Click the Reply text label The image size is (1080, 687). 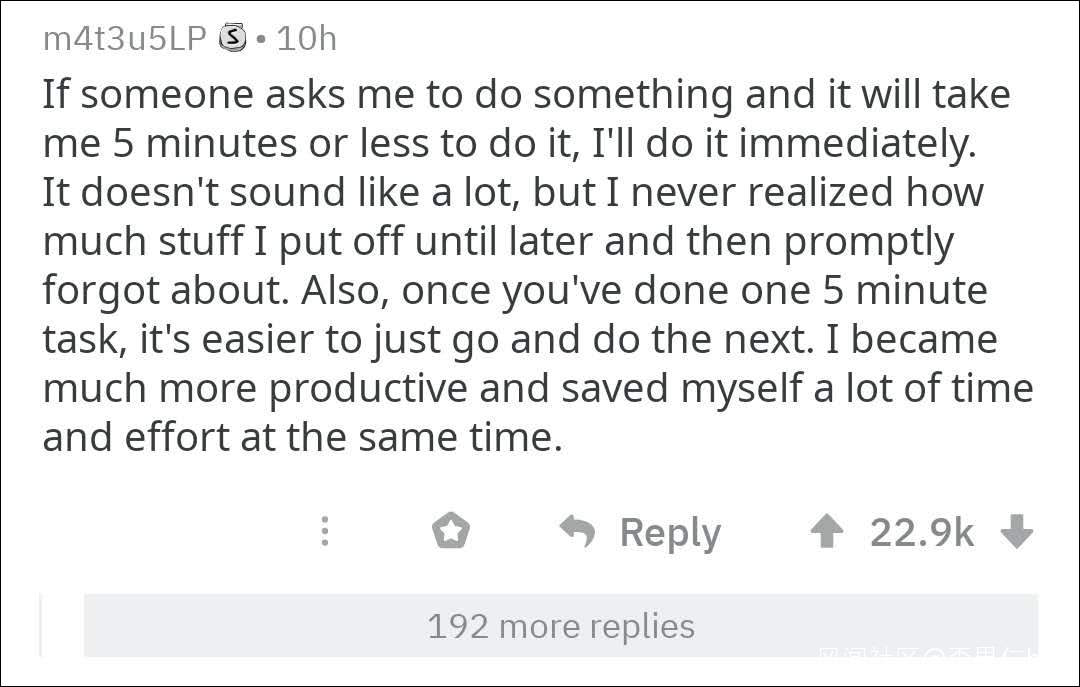coord(669,532)
